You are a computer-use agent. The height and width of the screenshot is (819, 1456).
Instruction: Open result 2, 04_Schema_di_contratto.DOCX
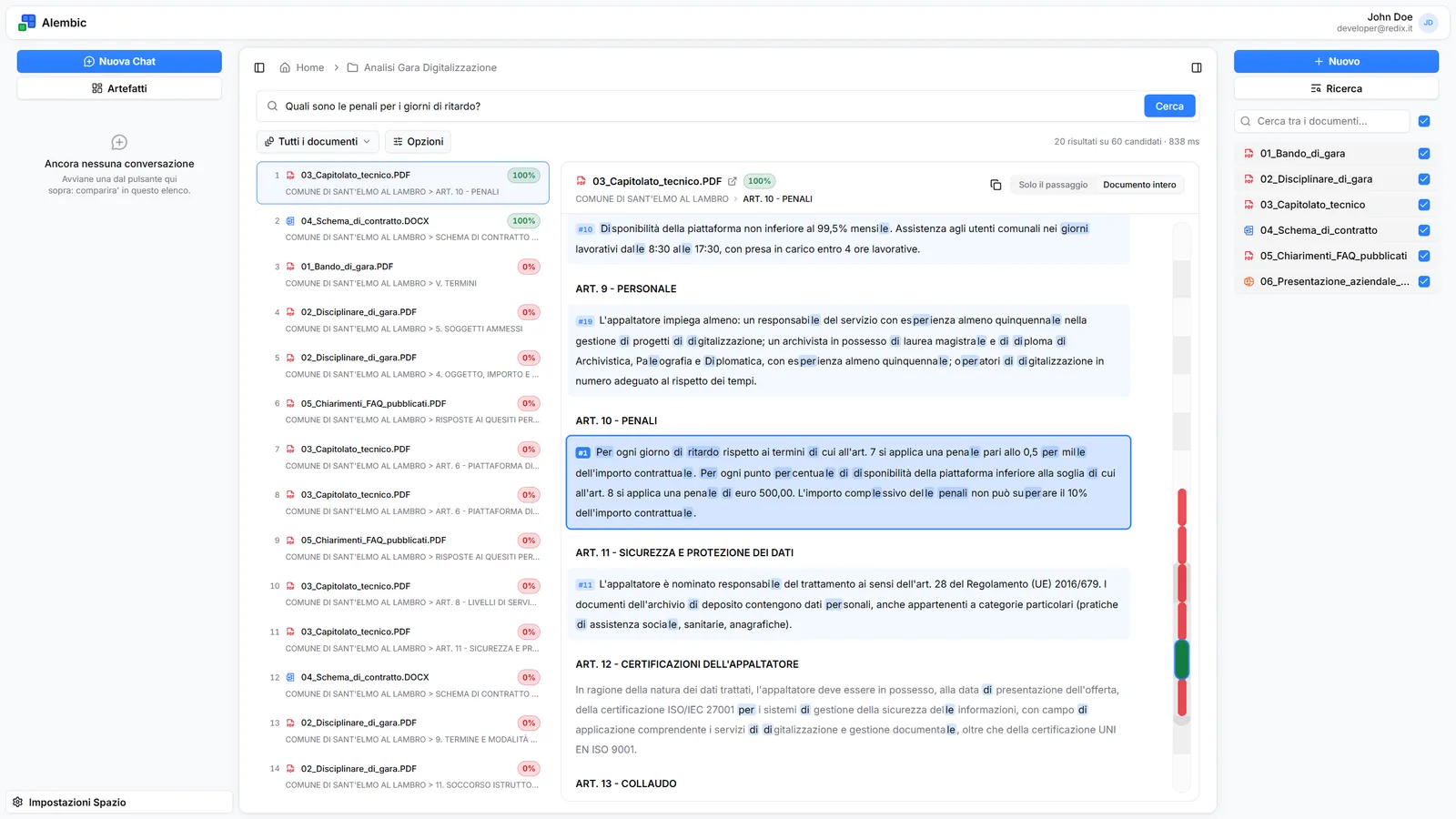(x=403, y=229)
